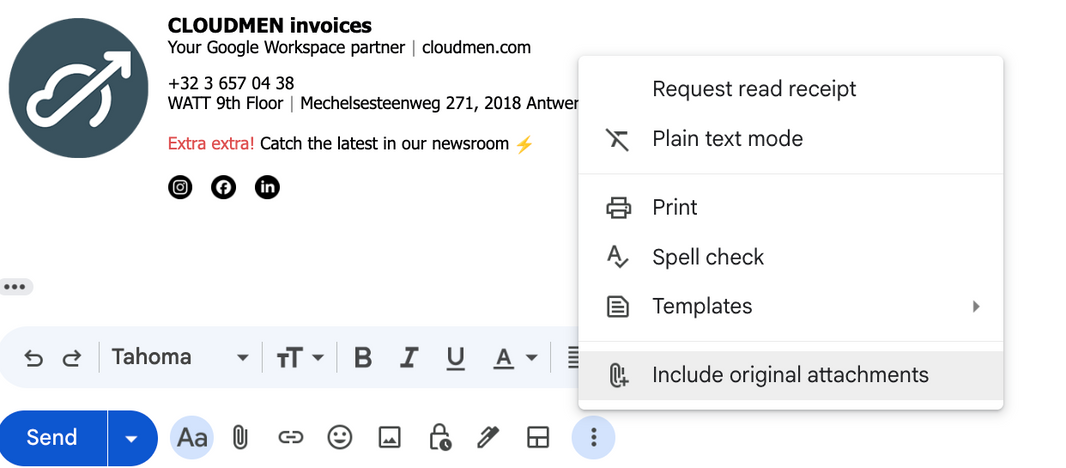Viewport: 1066px width, 468px height.
Task: Toggle formatting options with Aa button
Action: 192,437
